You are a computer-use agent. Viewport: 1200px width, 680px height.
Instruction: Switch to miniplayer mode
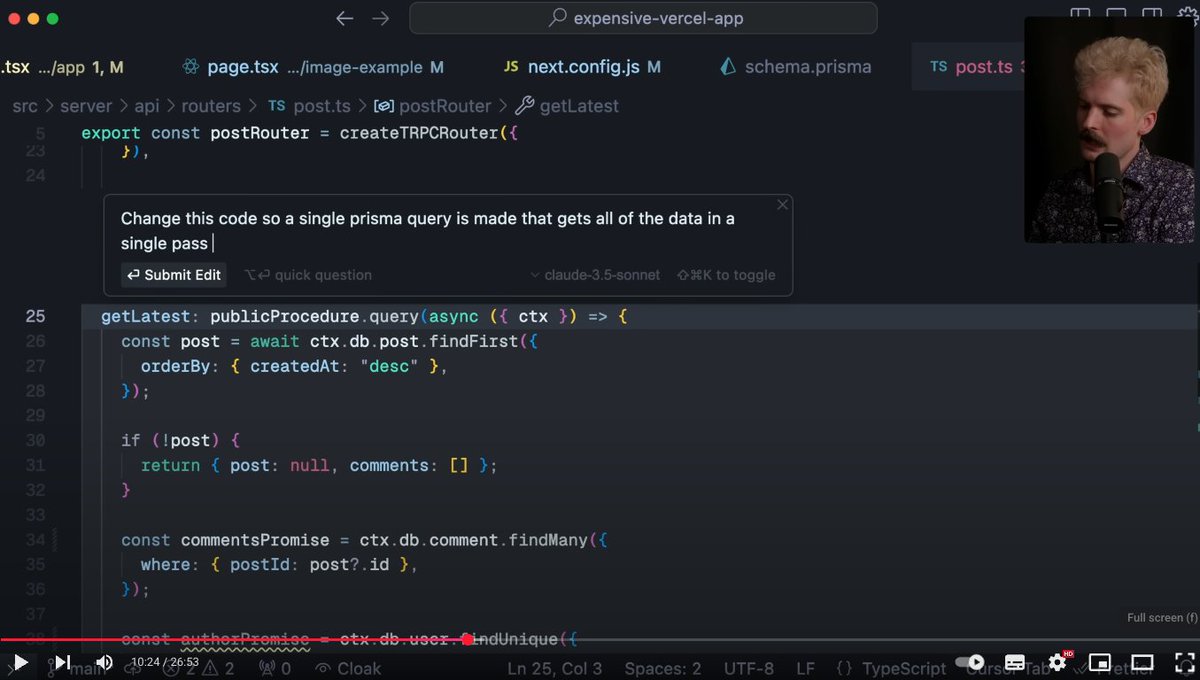click(1100, 662)
